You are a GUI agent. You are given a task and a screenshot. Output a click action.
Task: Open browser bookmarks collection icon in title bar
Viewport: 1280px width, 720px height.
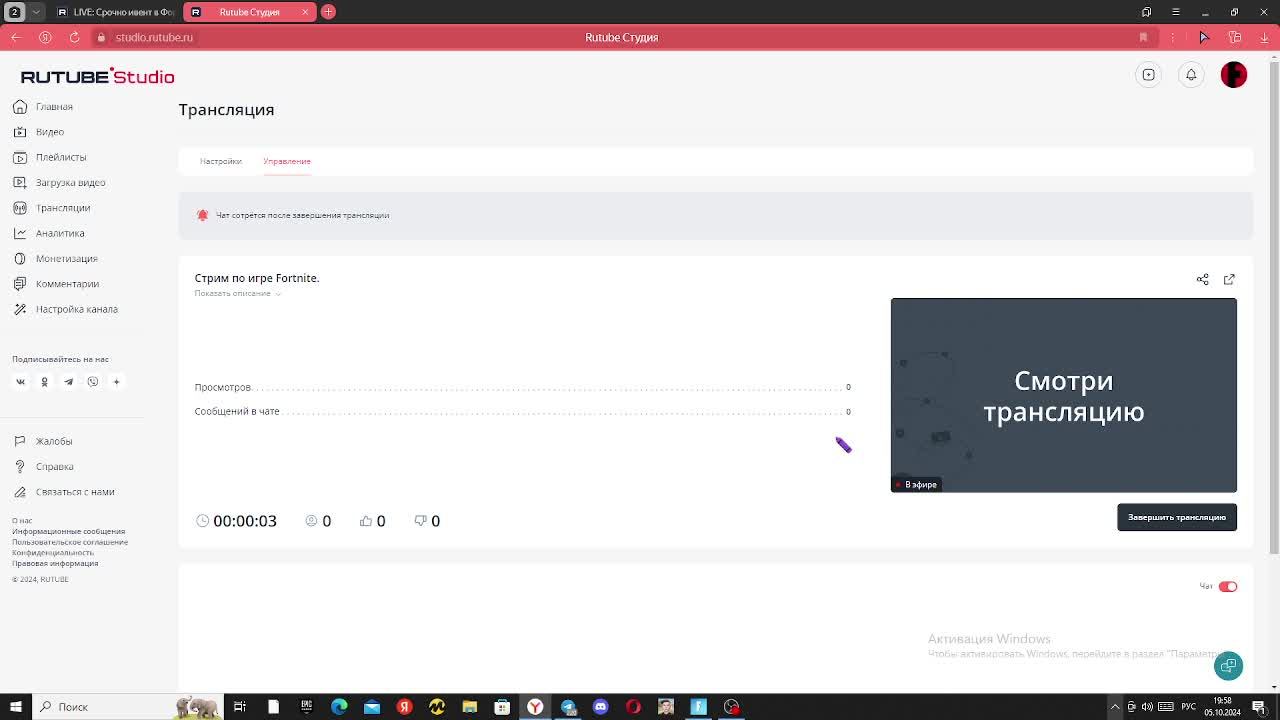1146,12
